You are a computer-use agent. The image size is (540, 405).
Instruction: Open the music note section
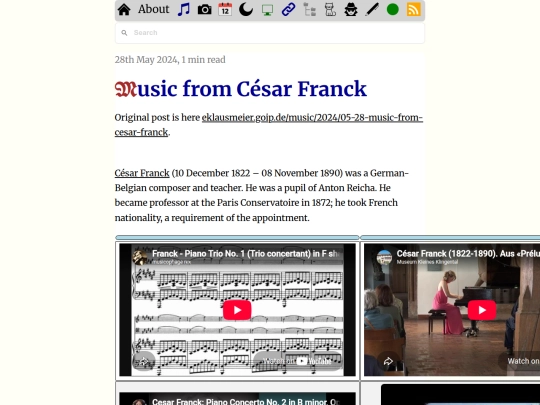tap(184, 9)
